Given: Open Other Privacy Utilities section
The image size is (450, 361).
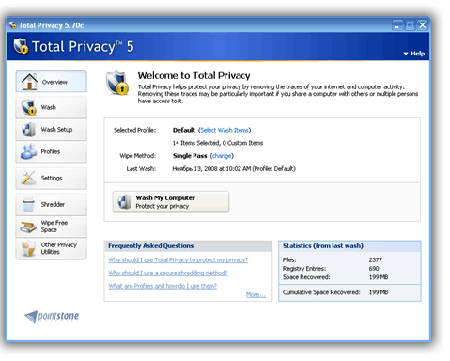Looking at the screenshot, I should [x=51, y=248].
